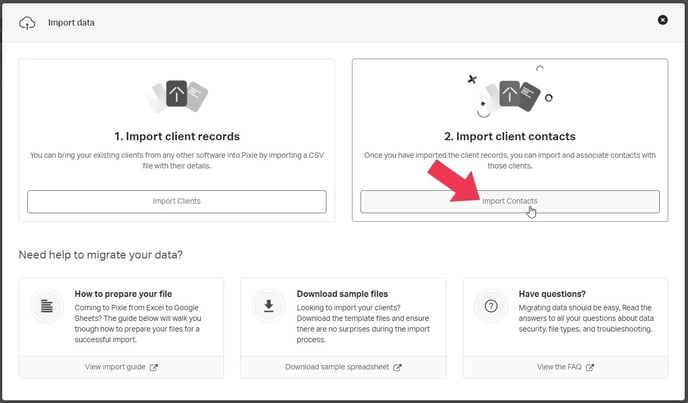Click the download arrow icon

(x=268, y=306)
